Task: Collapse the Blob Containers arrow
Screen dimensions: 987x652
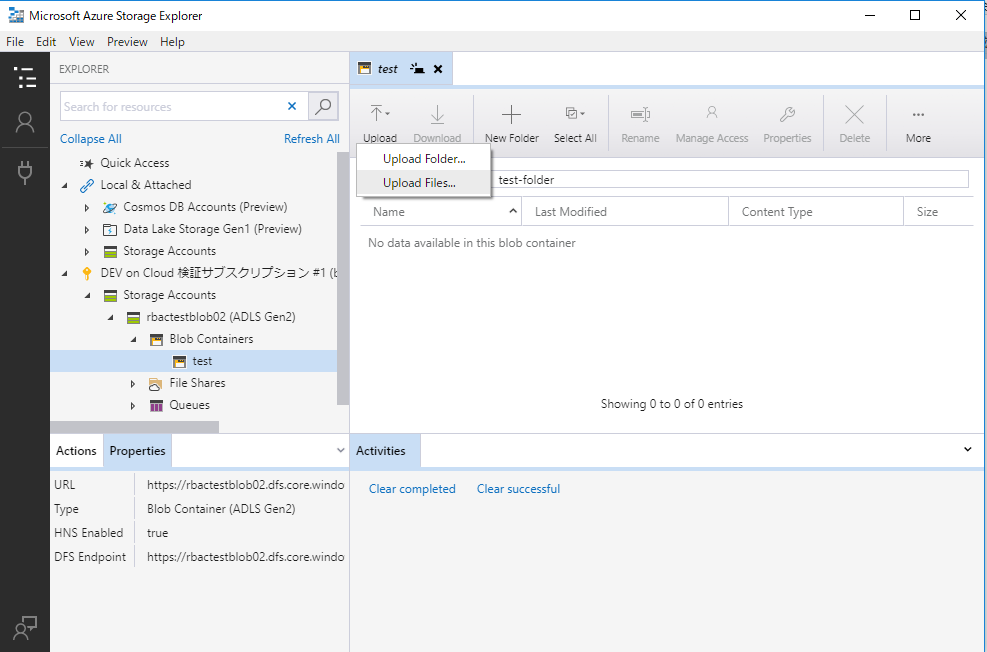Action: [x=133, y=339]
